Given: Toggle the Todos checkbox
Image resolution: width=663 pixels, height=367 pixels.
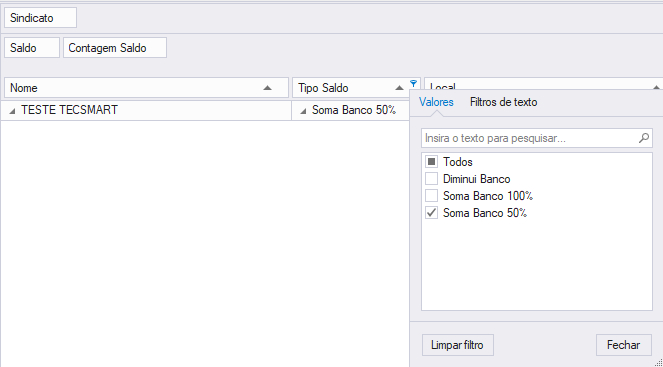Looking at the screenshot, I should click(431, 162).
